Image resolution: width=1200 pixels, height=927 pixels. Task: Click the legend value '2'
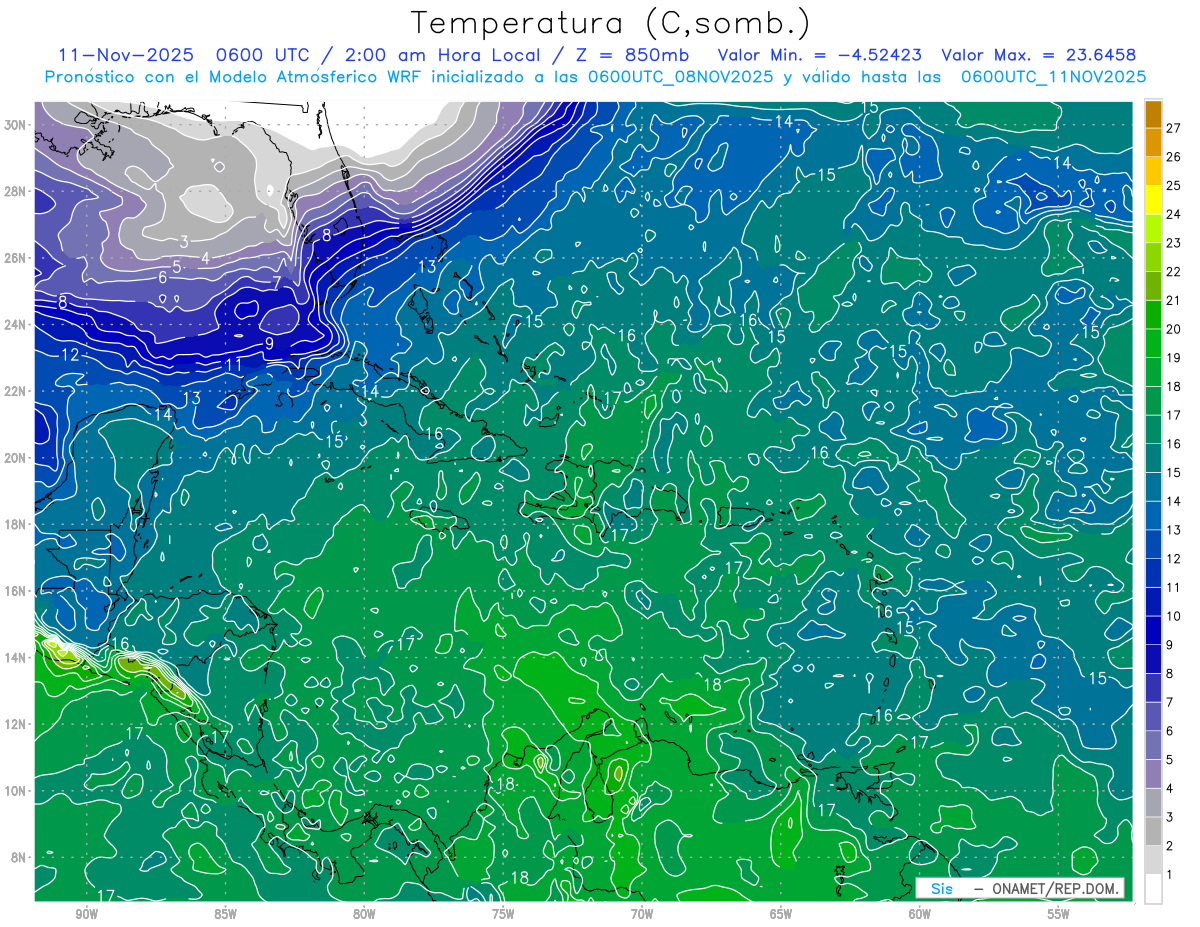click(x=1170, y=846)
